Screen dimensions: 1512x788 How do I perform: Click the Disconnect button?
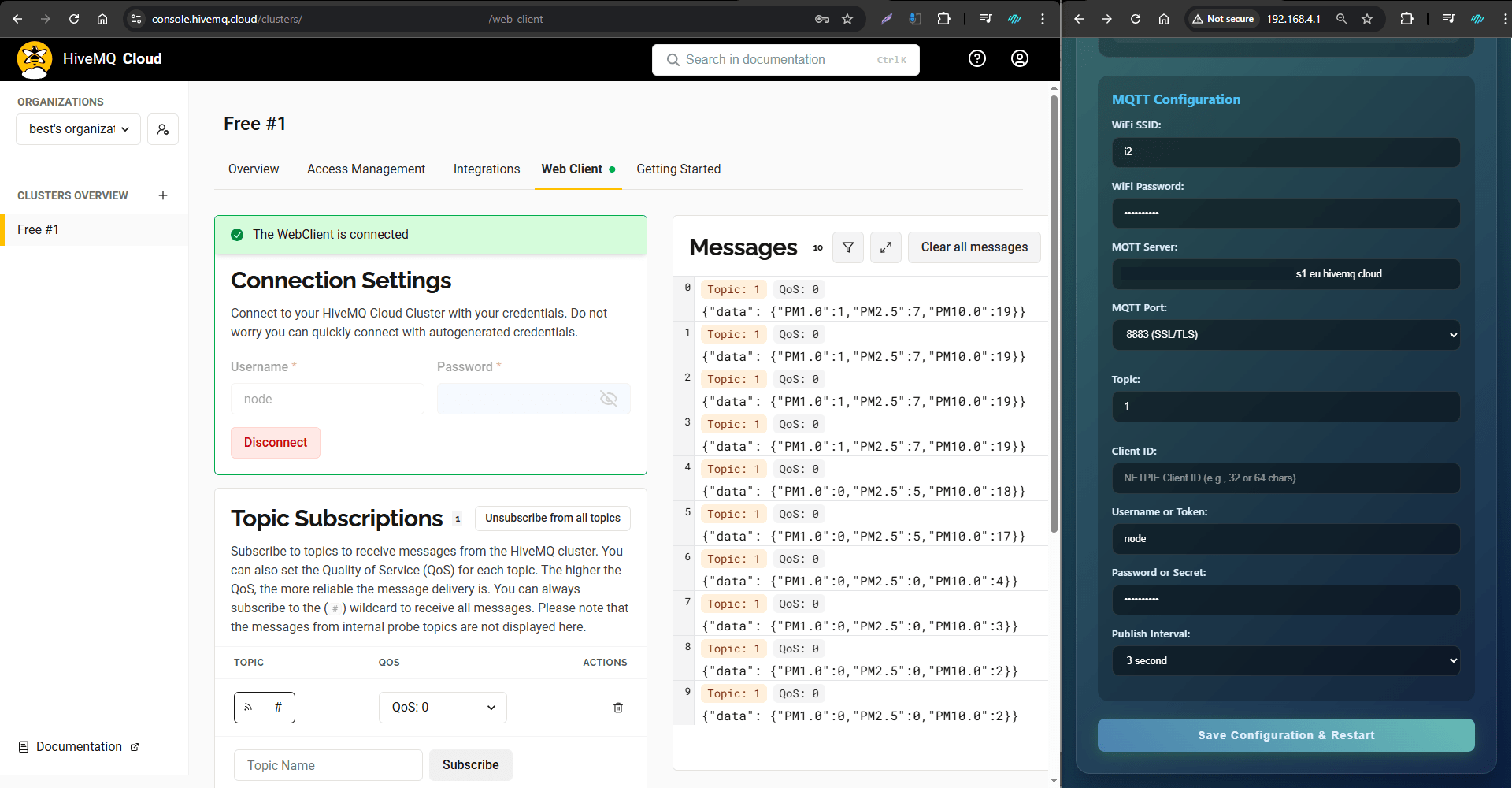tap(276, 443)
